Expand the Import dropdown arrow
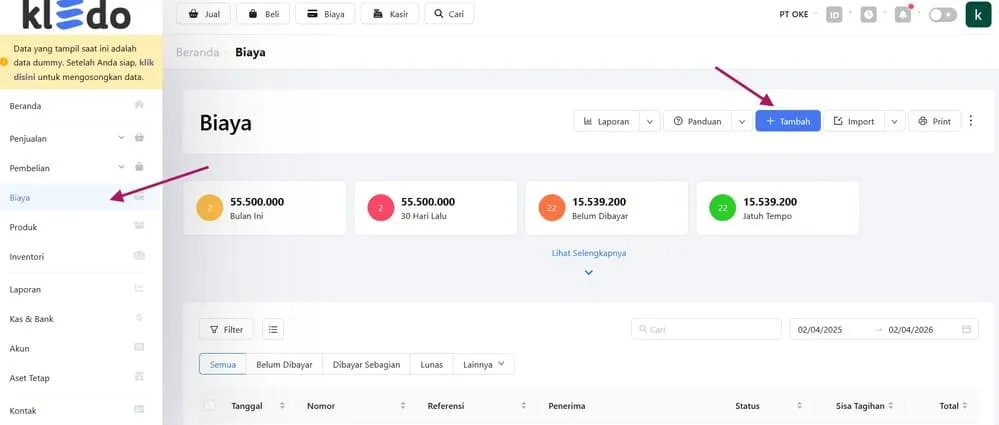The width and height of the screenshot is (999, 425). click(894, 121)
